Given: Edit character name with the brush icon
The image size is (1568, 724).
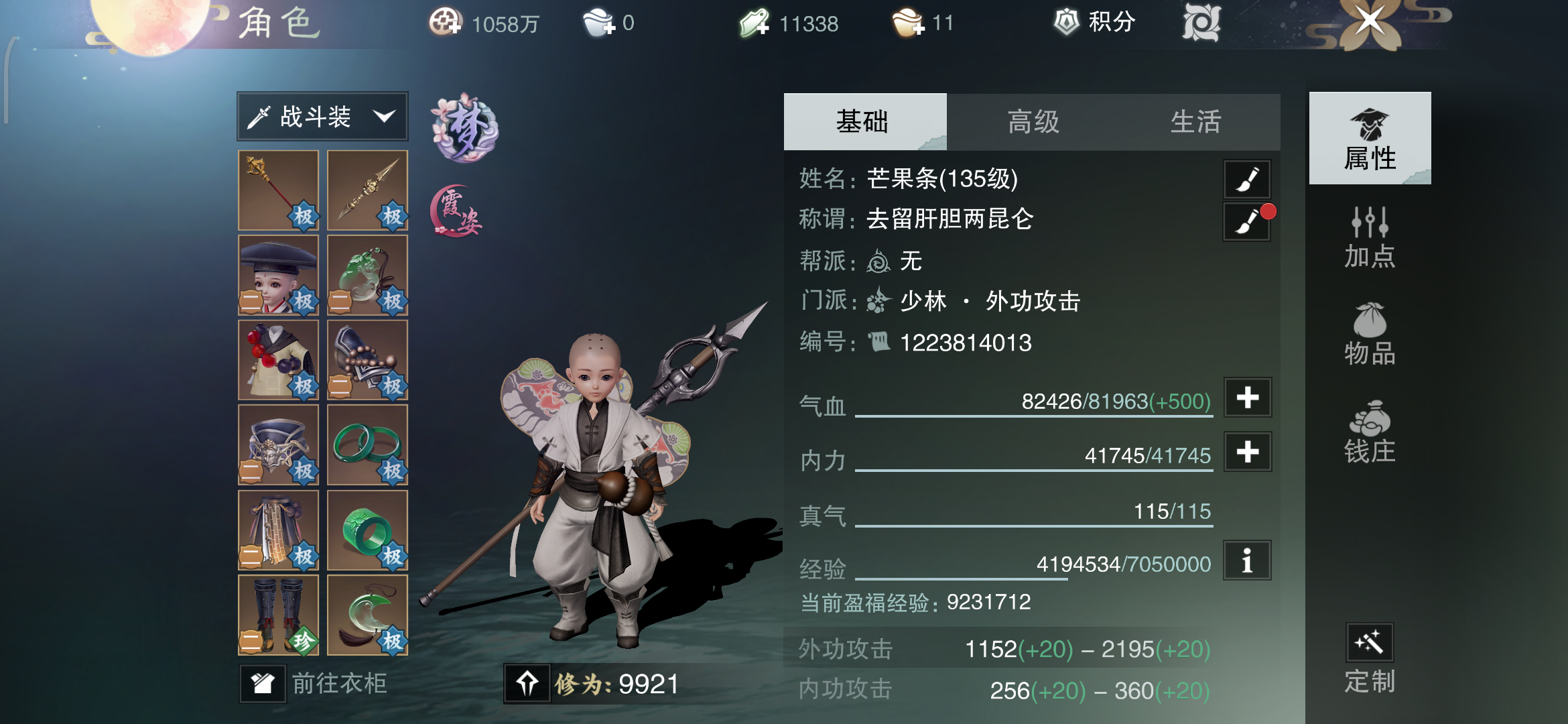Looking at the screenshot, I should click(1247, 179).
